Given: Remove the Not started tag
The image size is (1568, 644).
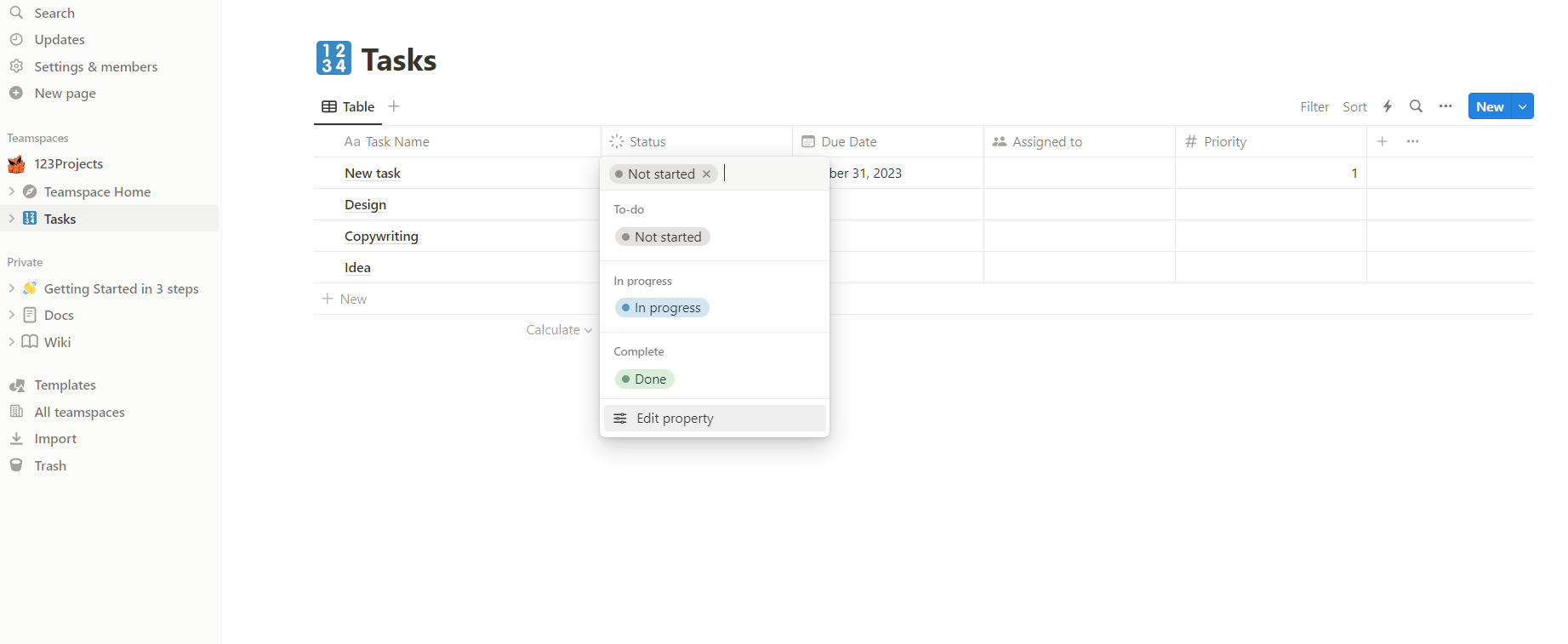Looking at the screenshot, I should (x=707, y=174).
